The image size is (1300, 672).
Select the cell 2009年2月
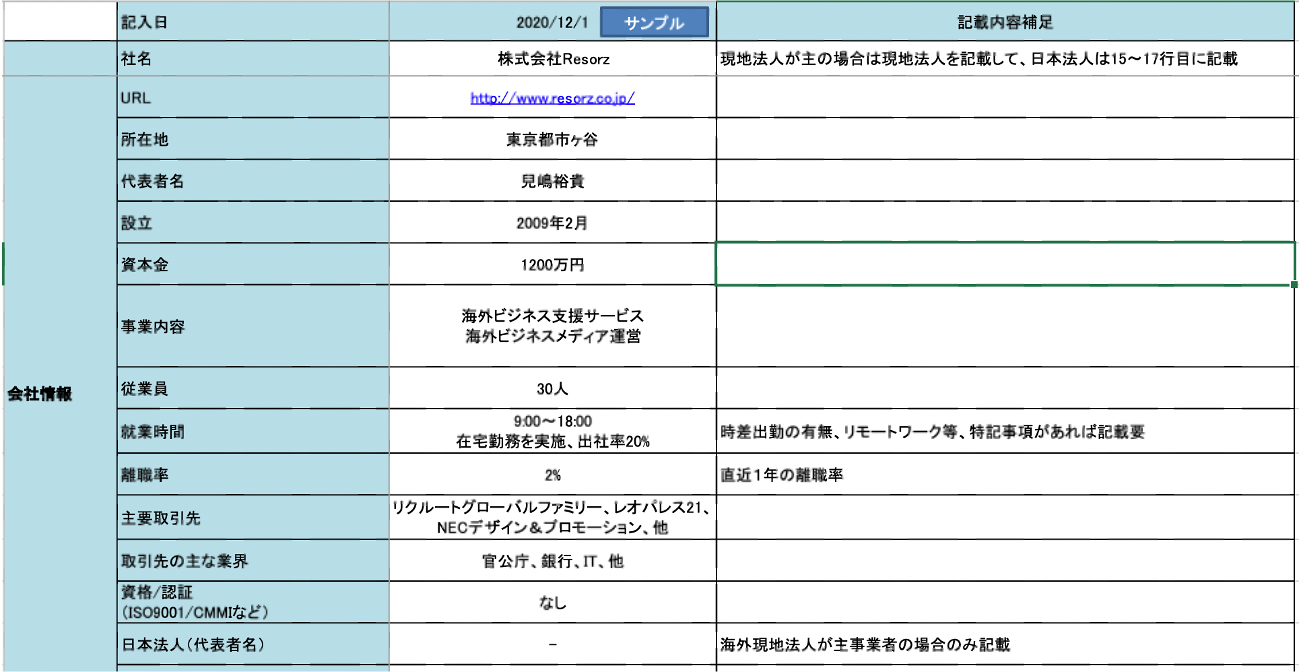[553, 223]
